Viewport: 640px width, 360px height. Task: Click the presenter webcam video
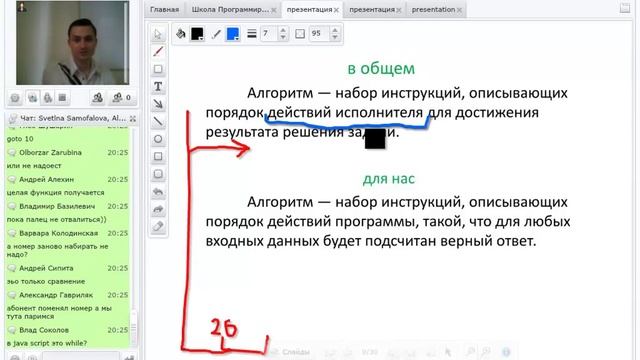(73, 43)
